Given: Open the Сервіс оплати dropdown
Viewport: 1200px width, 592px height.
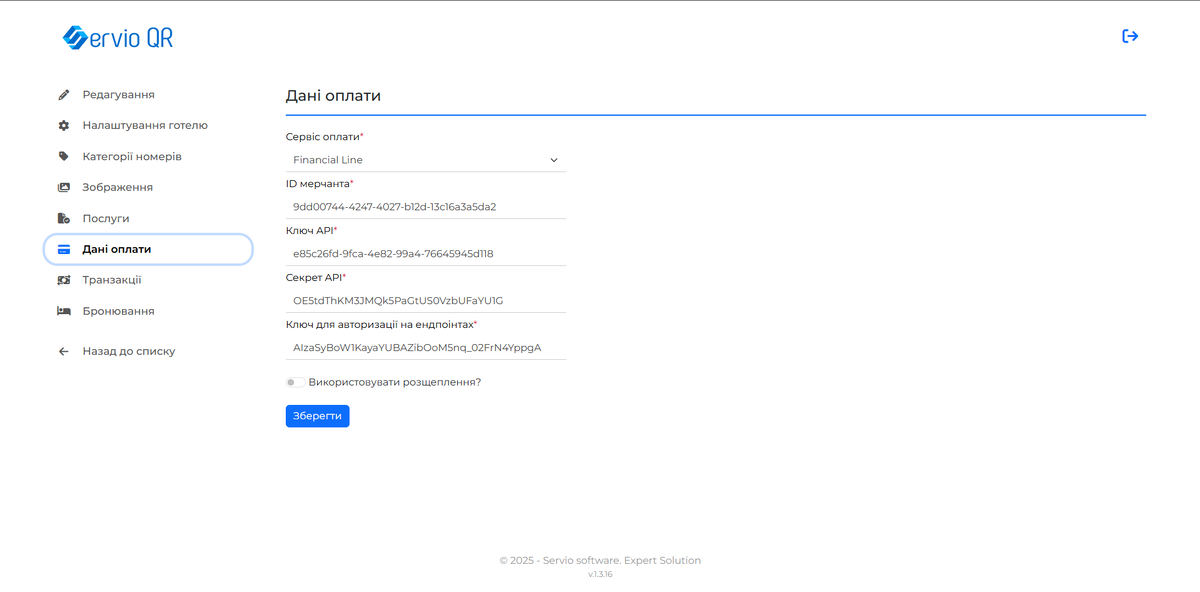Looking at the screenshot, I should pos(425,160).
